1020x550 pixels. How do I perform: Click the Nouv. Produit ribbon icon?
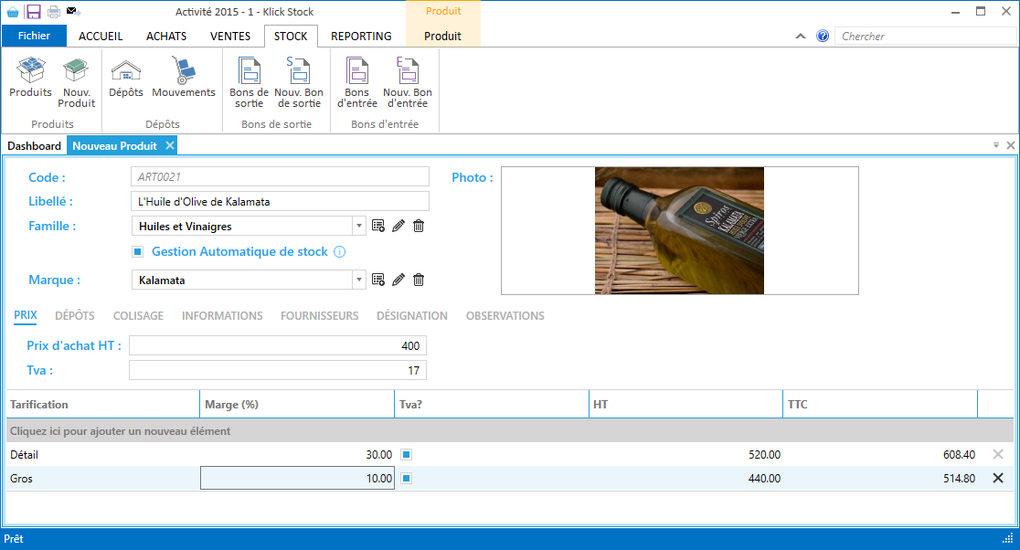pos(76,83)
